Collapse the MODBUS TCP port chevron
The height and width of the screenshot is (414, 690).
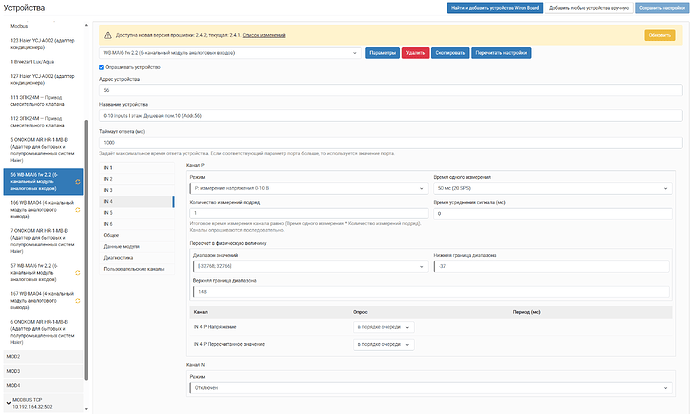[8, 403]
